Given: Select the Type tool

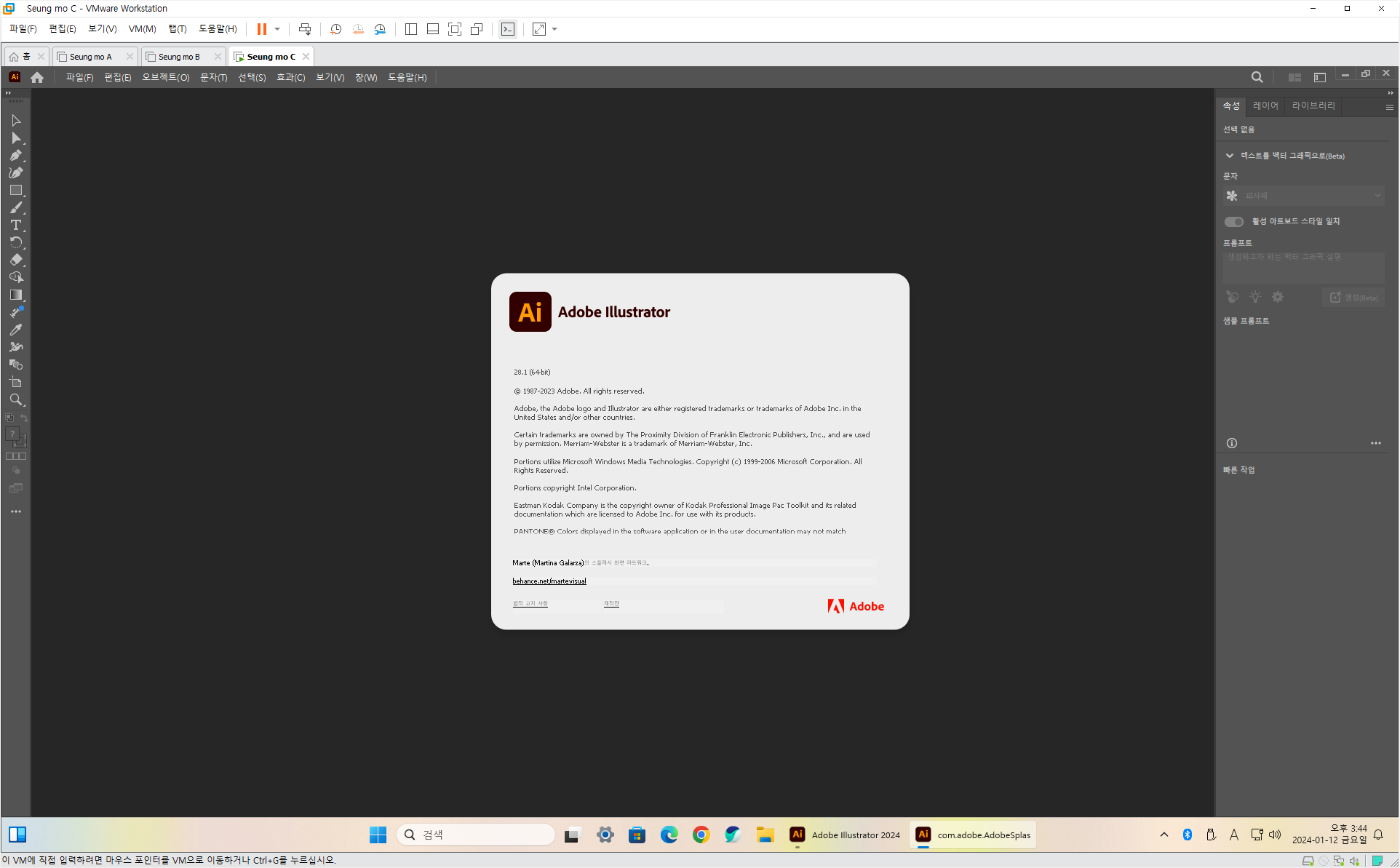Looking at the screenshot, I should tap(16, 226).
